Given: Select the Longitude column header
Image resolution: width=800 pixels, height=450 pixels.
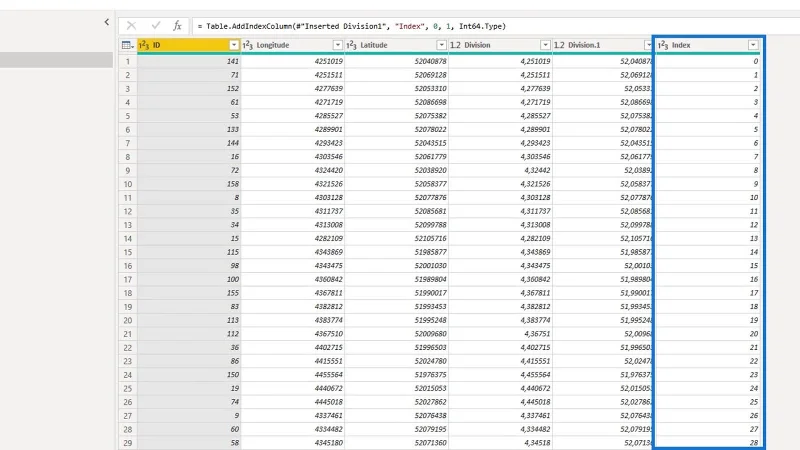Looking at the screenshot, I should (x=293, y=45).
